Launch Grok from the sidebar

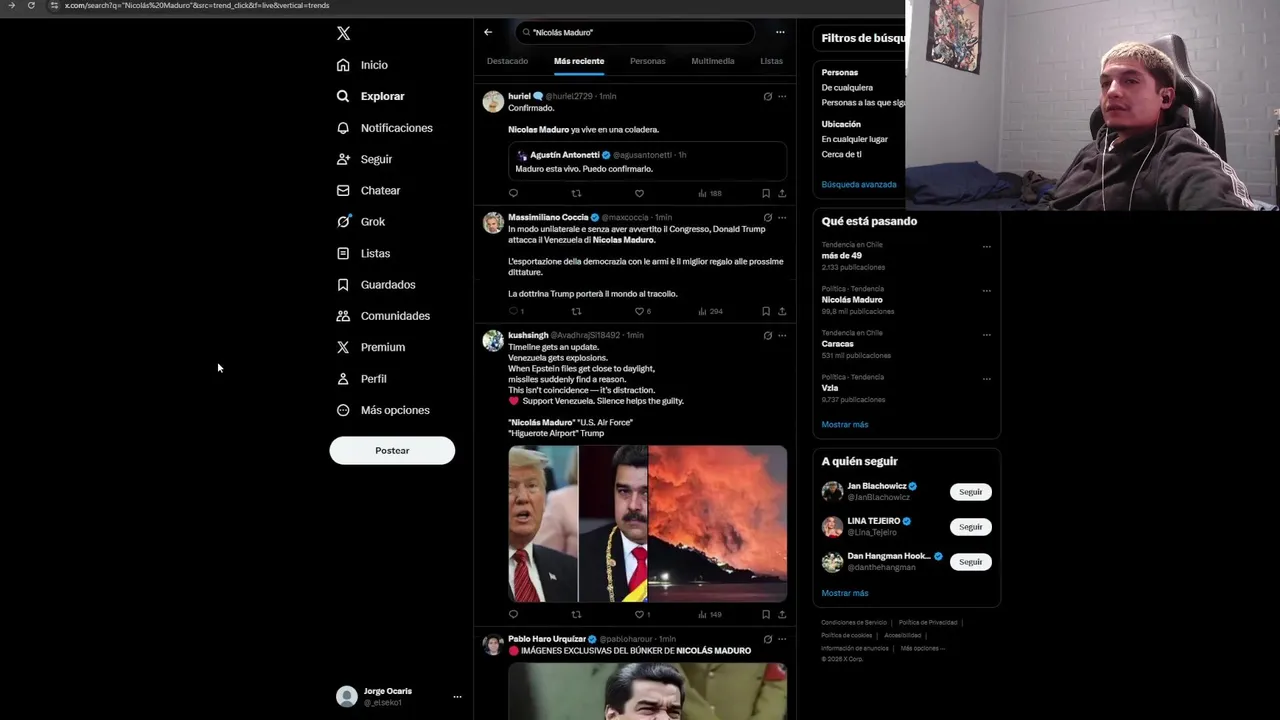(x=360, y=222)
